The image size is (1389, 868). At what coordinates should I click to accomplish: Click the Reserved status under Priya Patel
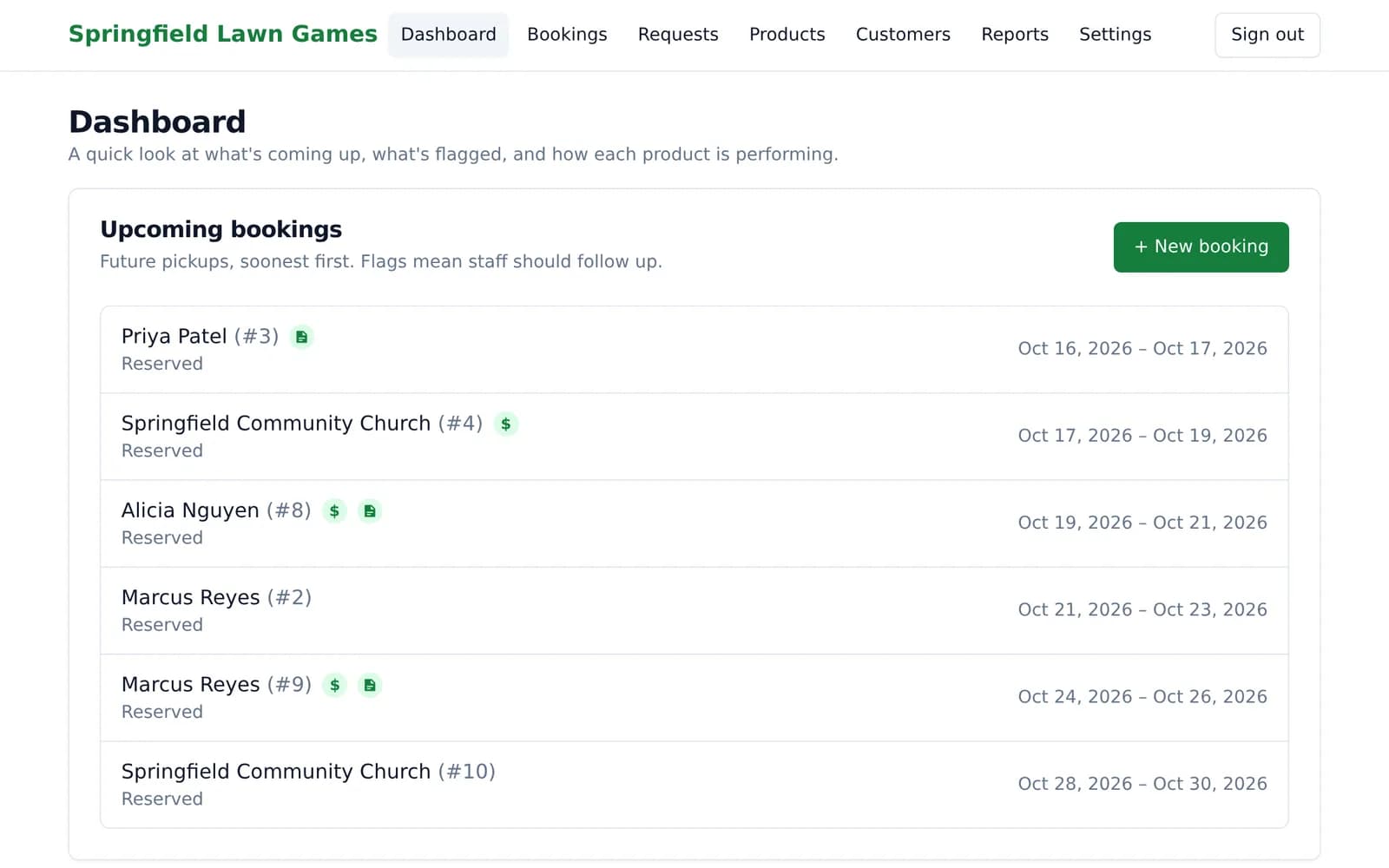click(x=162, y=364)
